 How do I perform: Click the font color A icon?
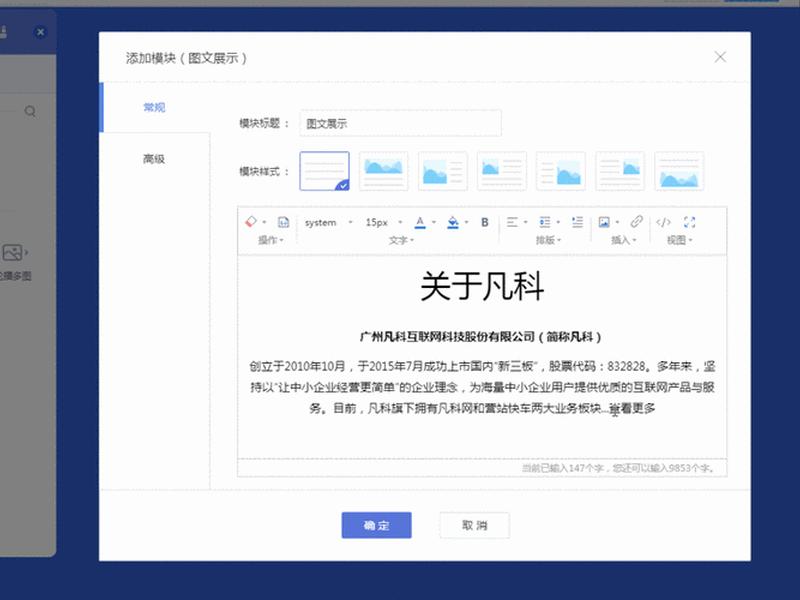click(420, 222)
